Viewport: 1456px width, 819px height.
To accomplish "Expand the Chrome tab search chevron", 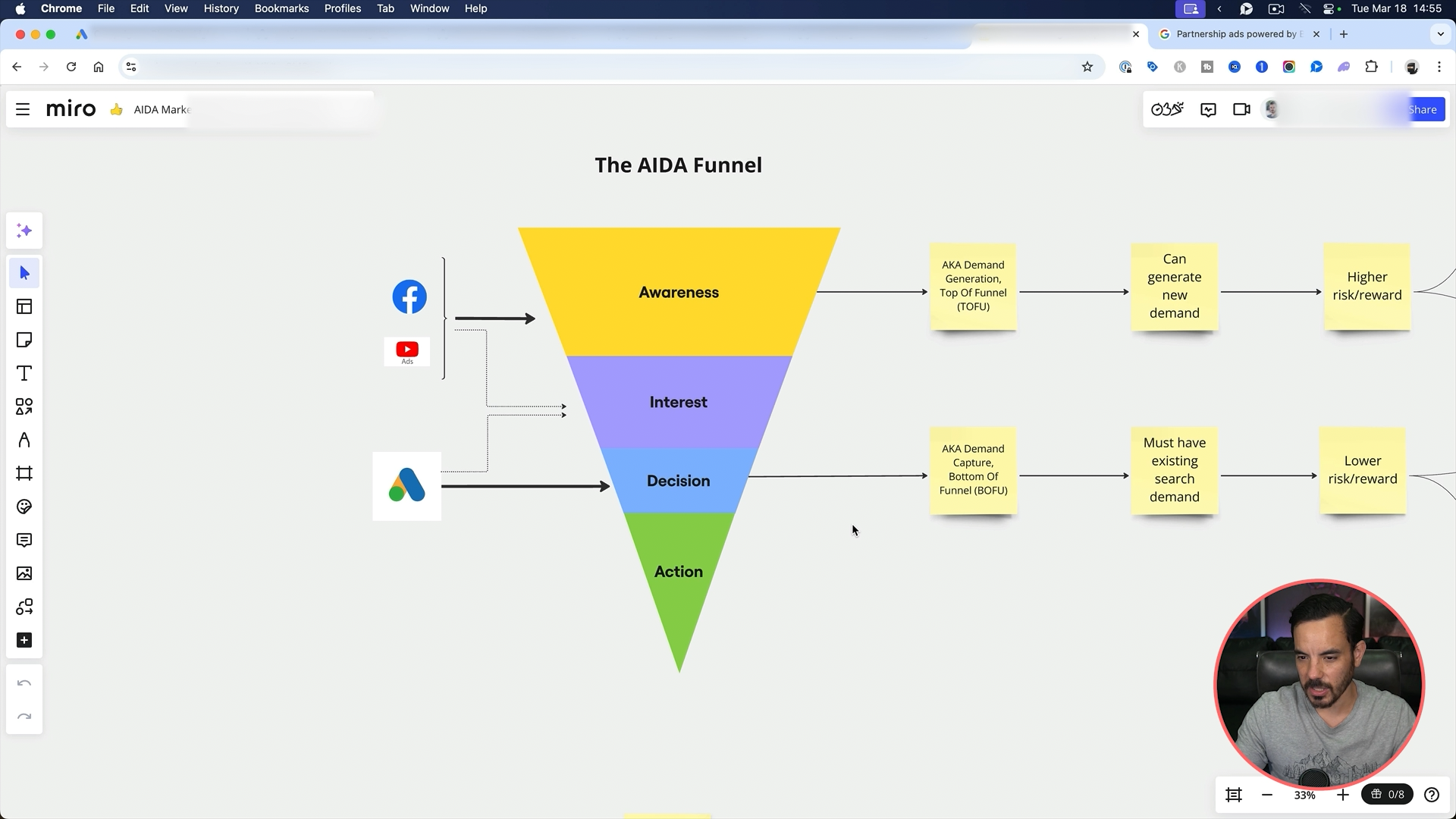I will click(1440, 34).
